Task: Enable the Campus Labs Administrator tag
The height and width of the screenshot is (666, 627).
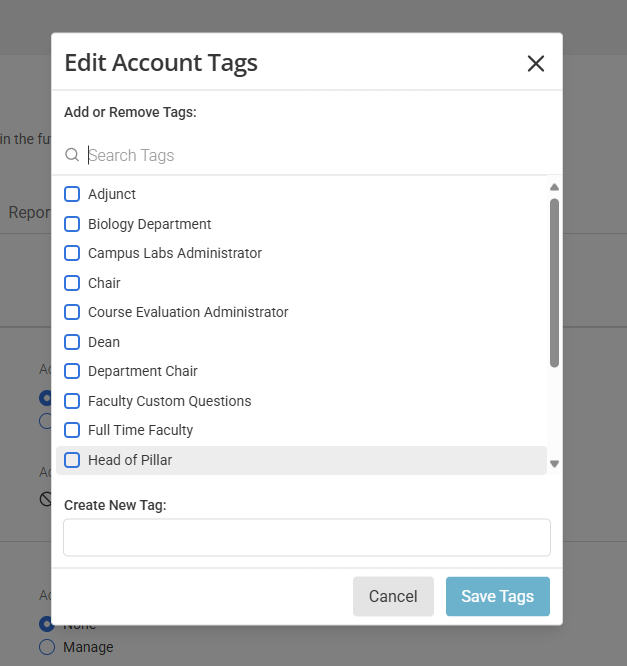Action: click(x=72, y=253)
